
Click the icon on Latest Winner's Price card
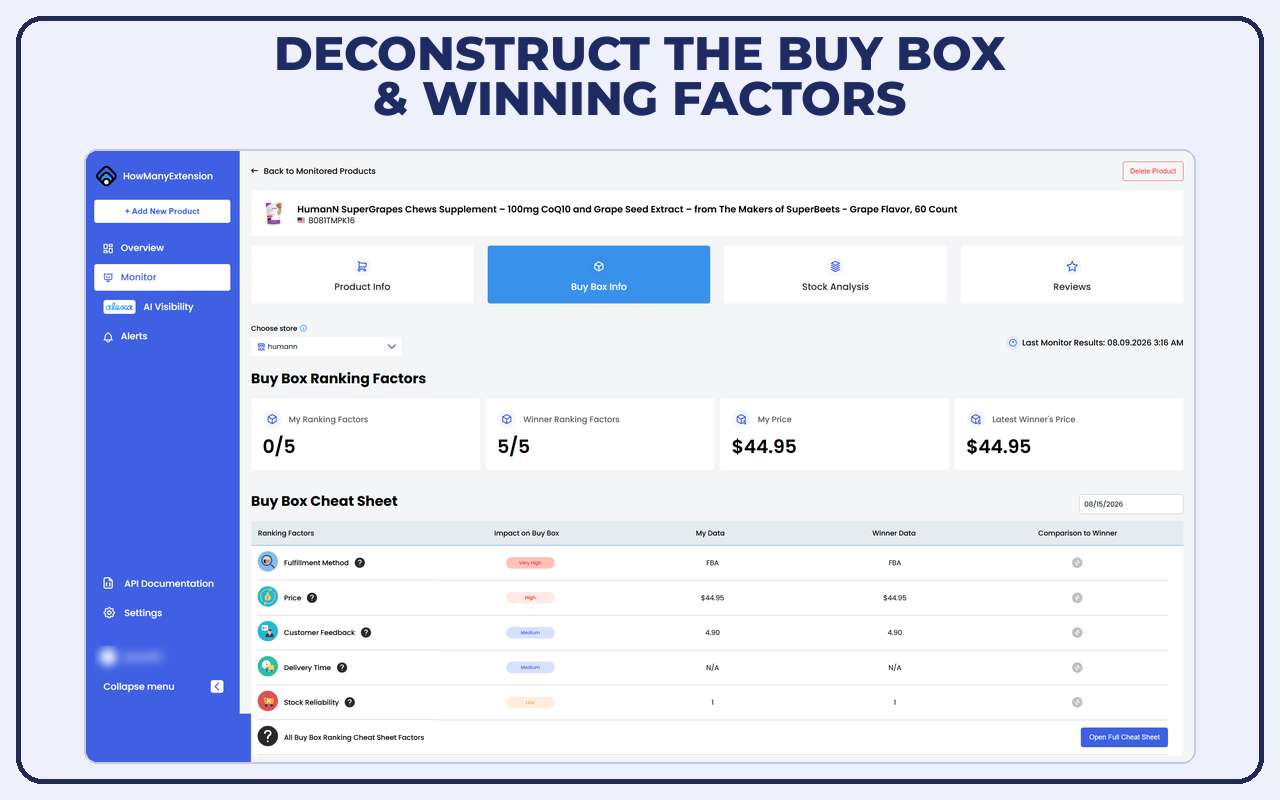(x=975, y=419)
